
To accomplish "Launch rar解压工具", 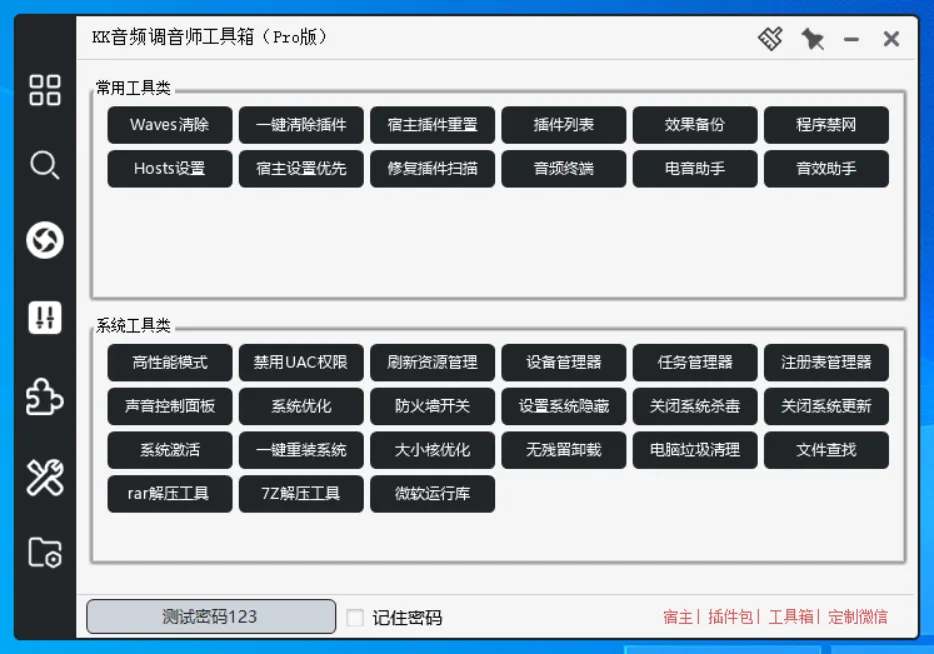I will [170, 494].
